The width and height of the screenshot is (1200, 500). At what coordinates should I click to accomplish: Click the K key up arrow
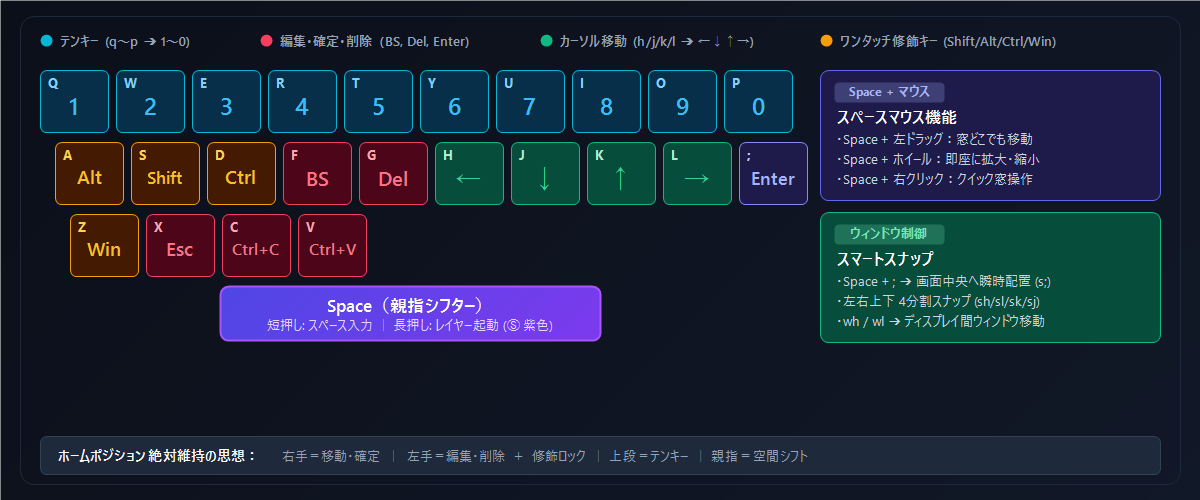click(621, 174)
